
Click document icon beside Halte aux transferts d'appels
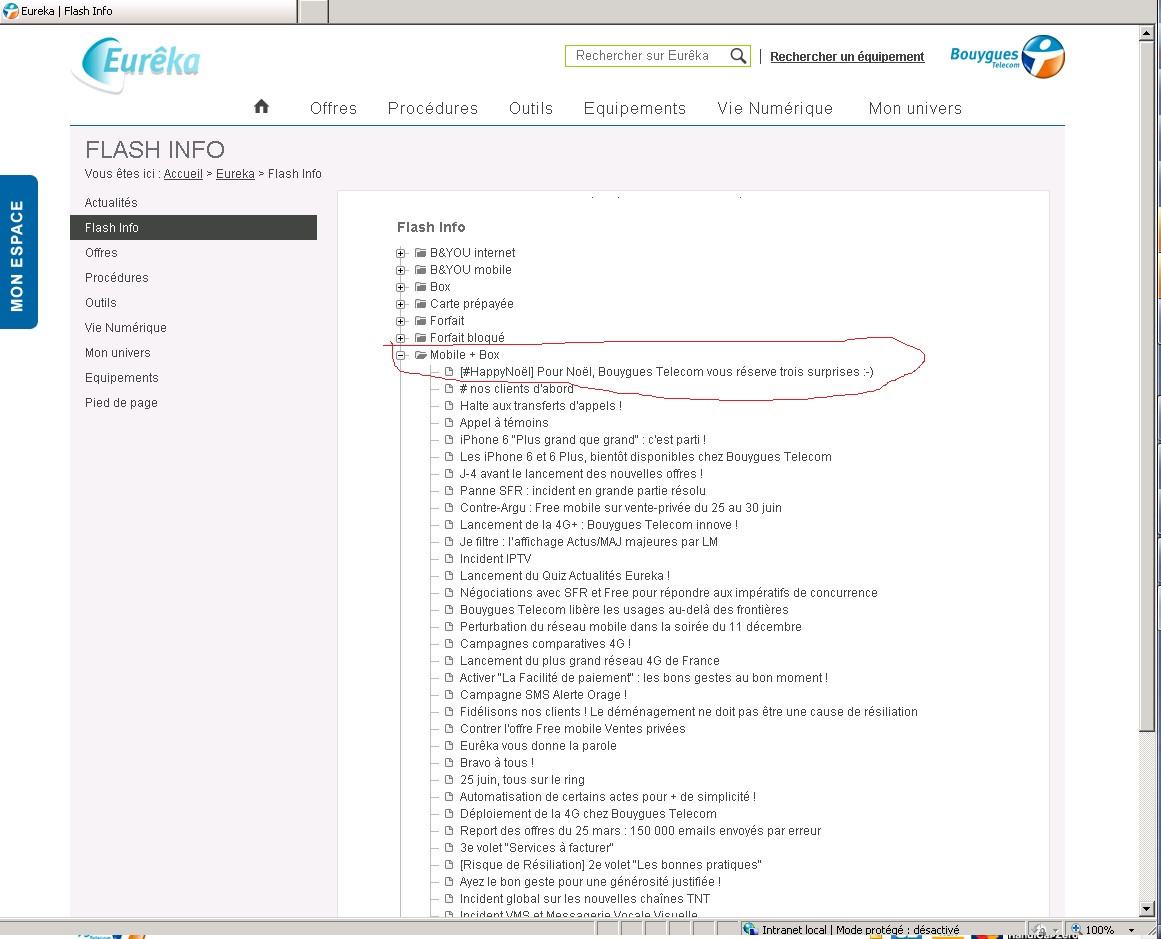click(449, 406)
